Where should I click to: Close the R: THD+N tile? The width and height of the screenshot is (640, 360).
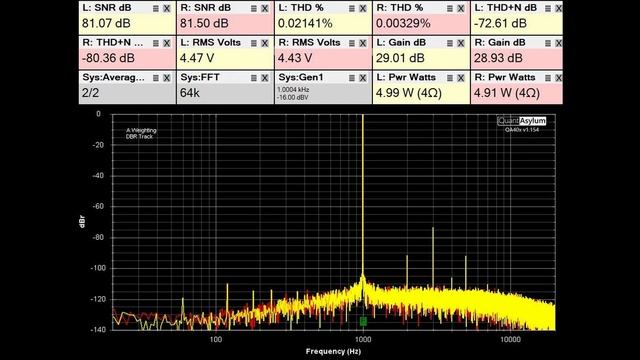167,43
